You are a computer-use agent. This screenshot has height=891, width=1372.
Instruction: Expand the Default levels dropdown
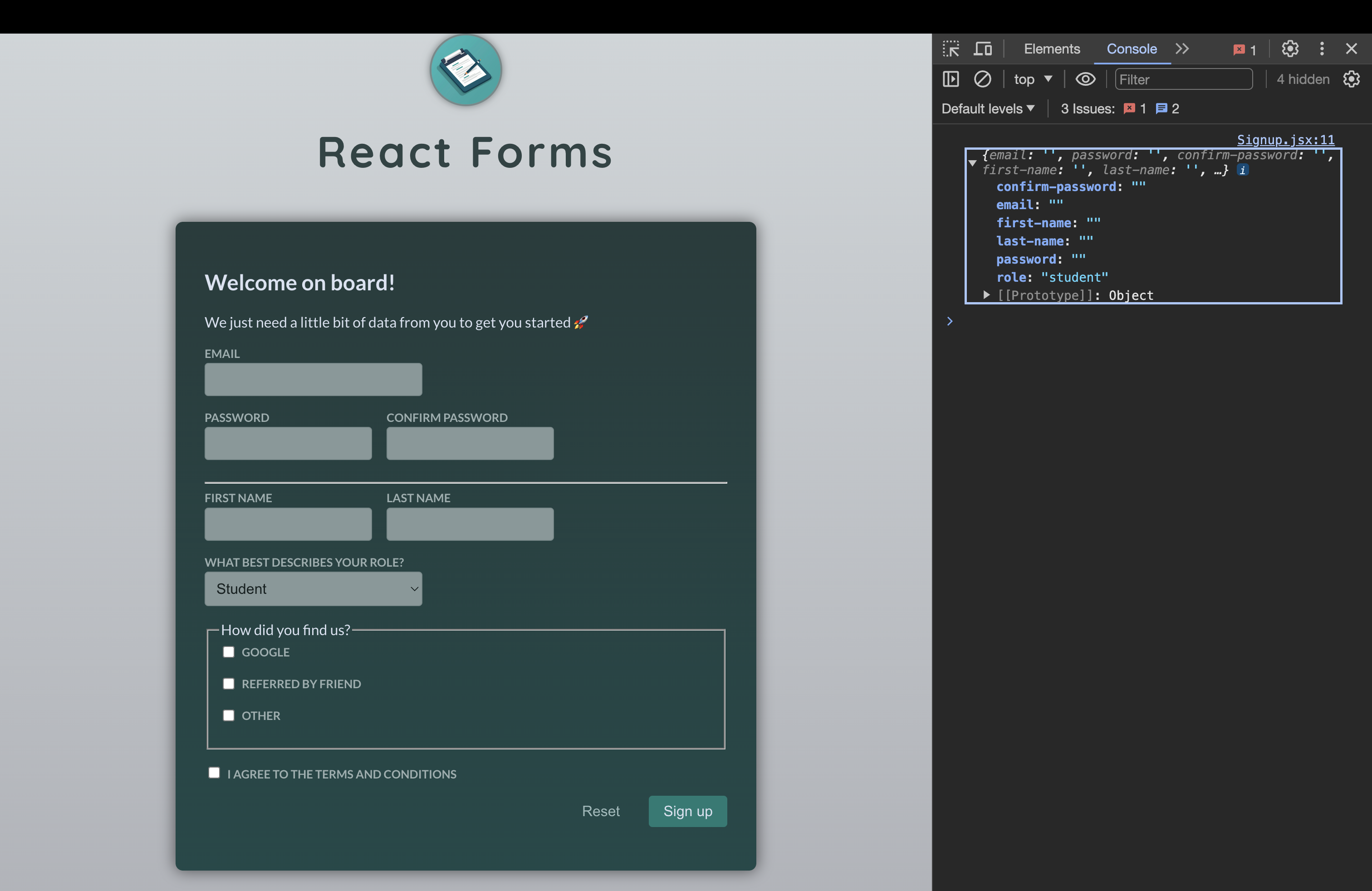(988, 108)
